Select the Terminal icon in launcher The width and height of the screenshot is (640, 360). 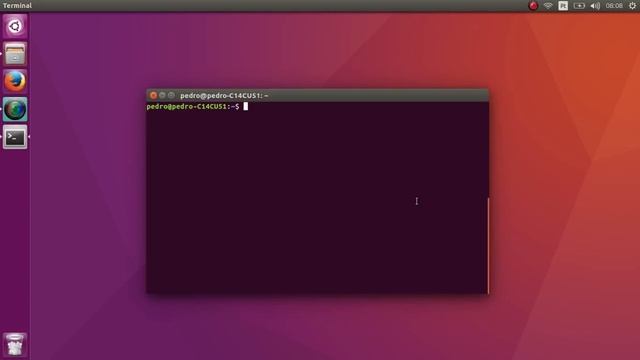click(x=15, y=137)
